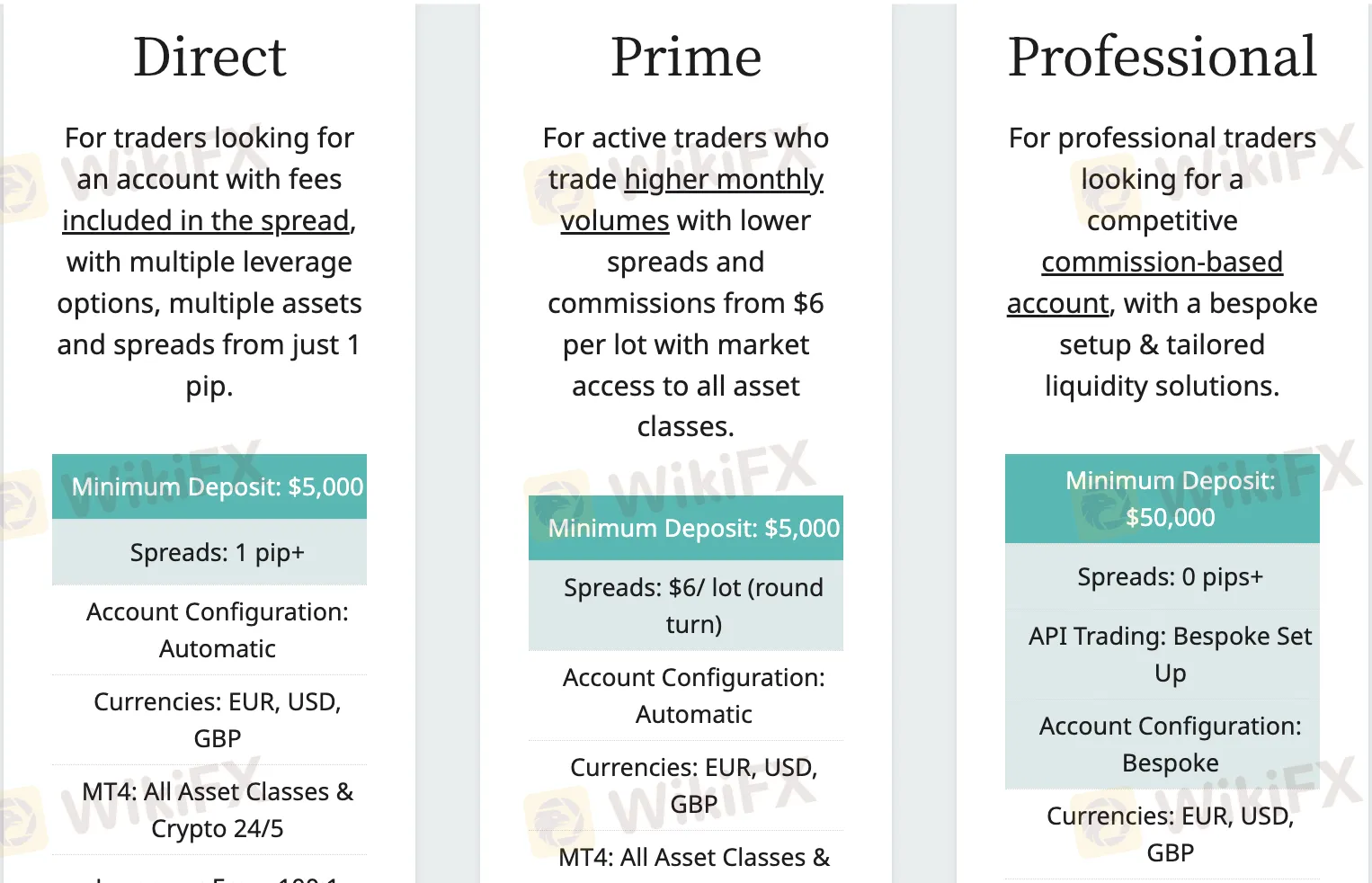Image resolution: width=1372 pixels, height=883 pixels.
Task: Click the "included in the spread" link
Action: coord(206,220)
